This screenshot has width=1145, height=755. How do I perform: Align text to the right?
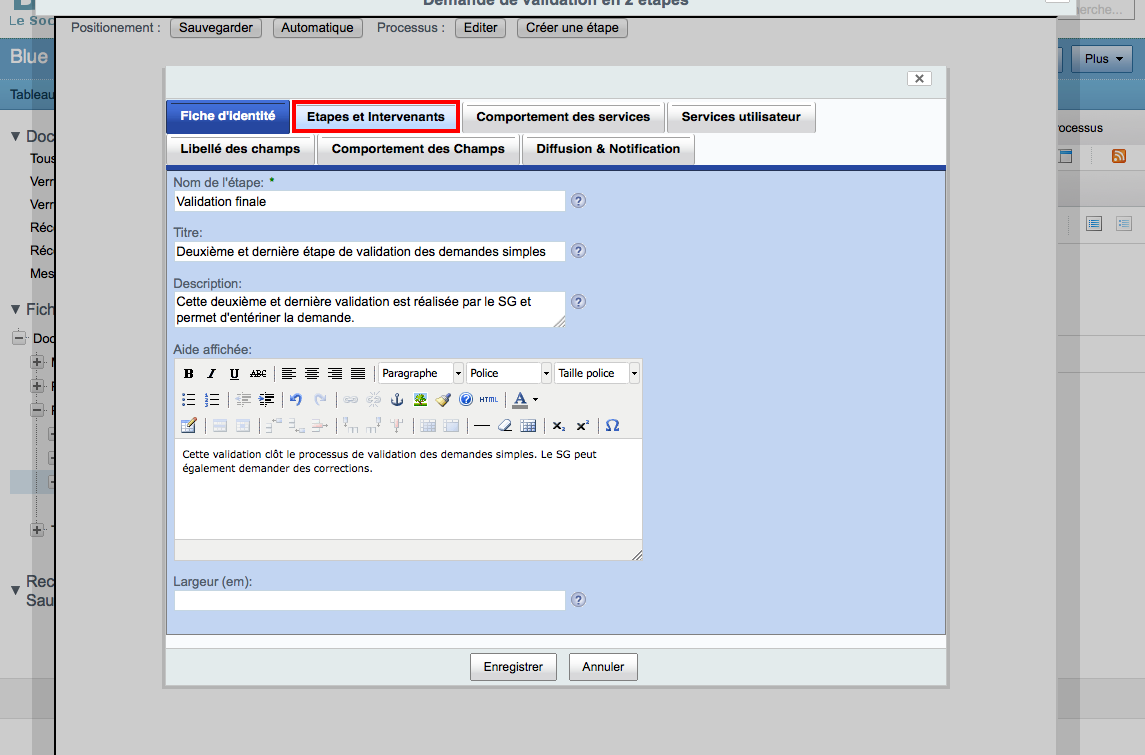click(x=335, y=373)
